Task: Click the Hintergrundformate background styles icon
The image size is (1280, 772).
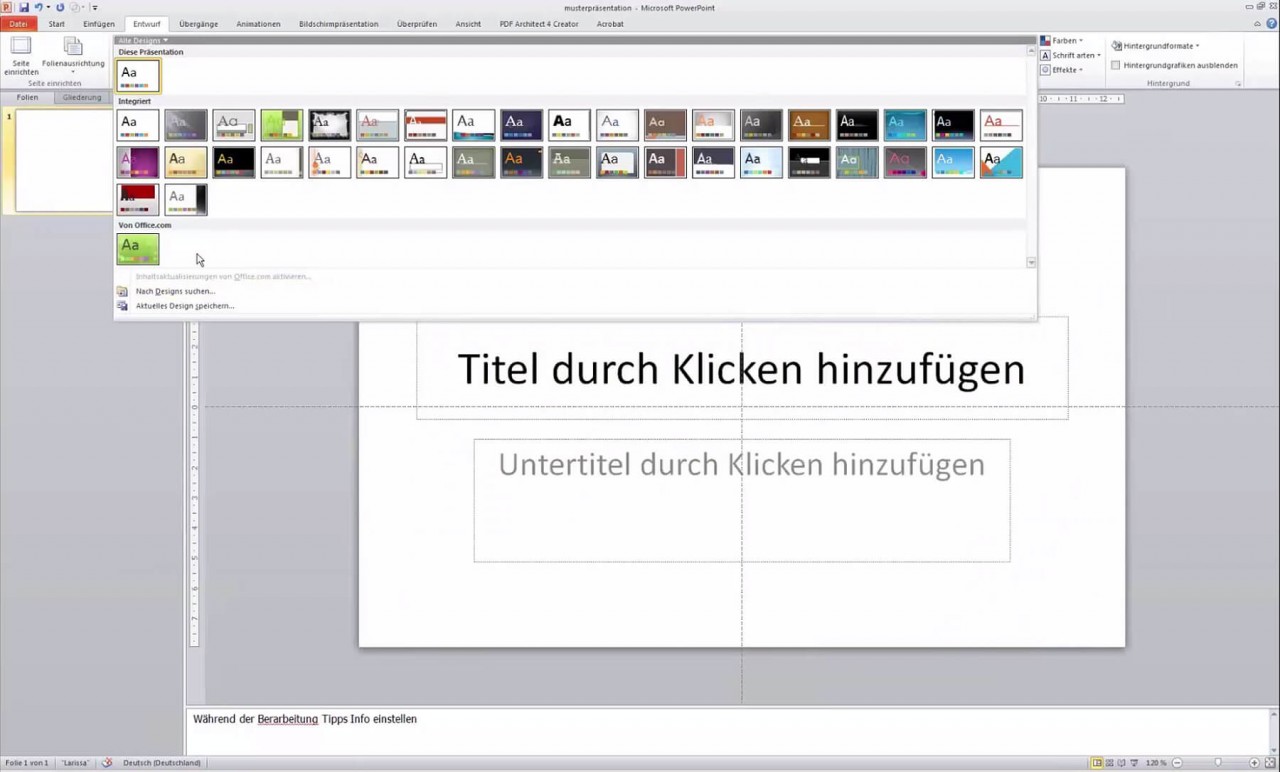Action: click(1117, 45)
